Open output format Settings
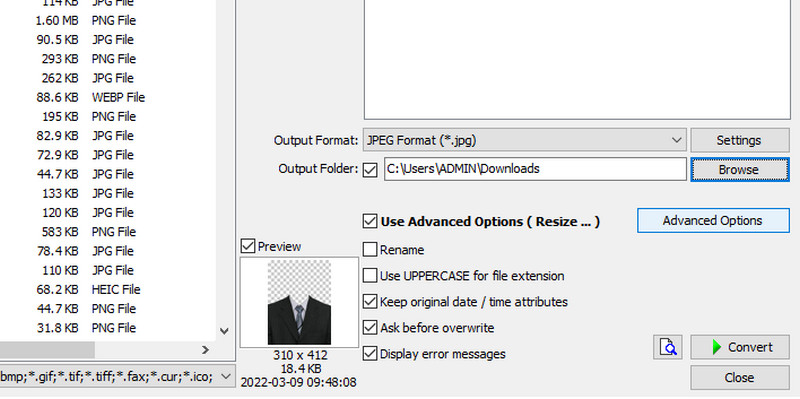800x399 pixels. click(740, 140)
